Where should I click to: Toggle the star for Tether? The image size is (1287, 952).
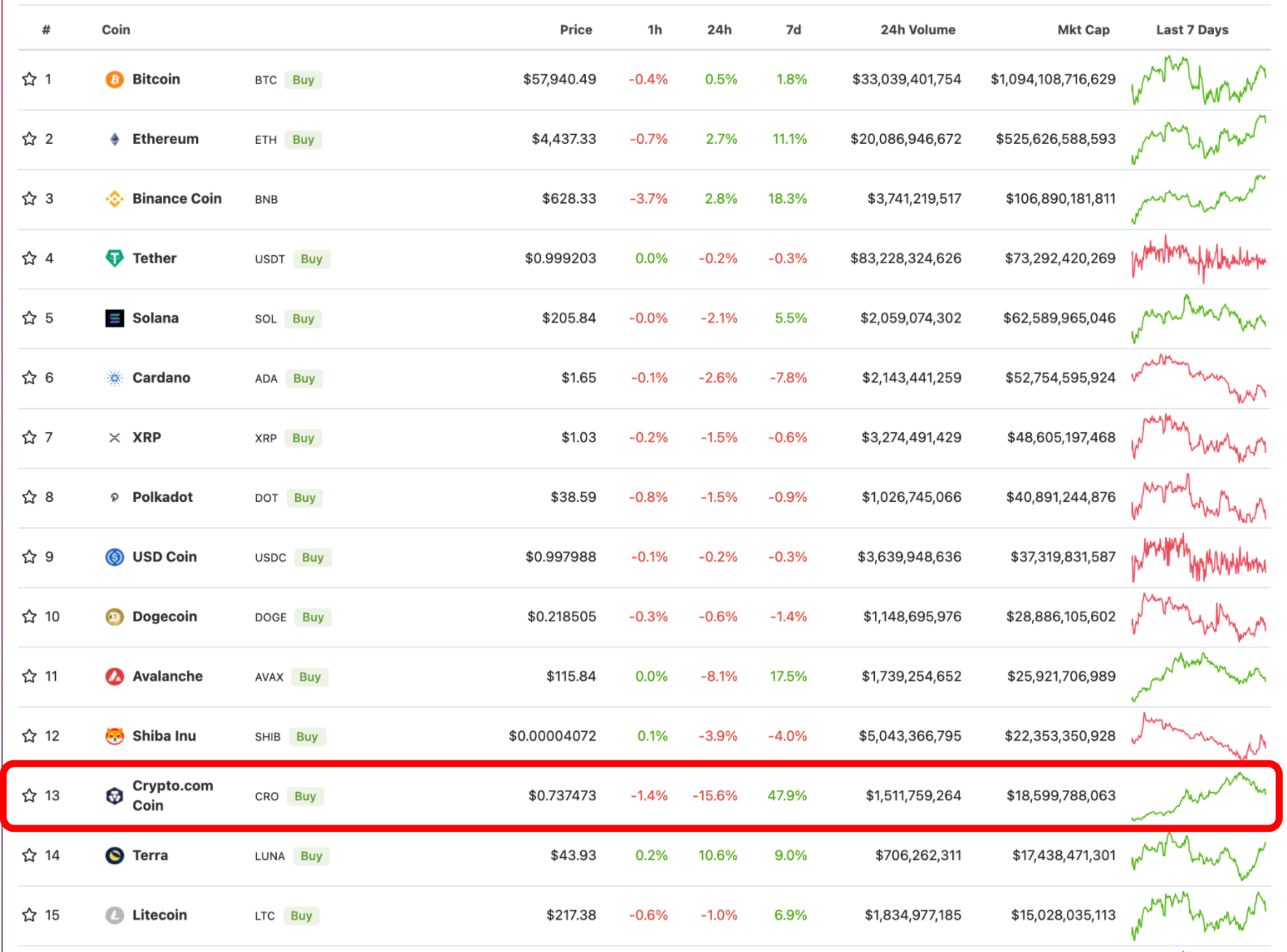coord(29,258)
